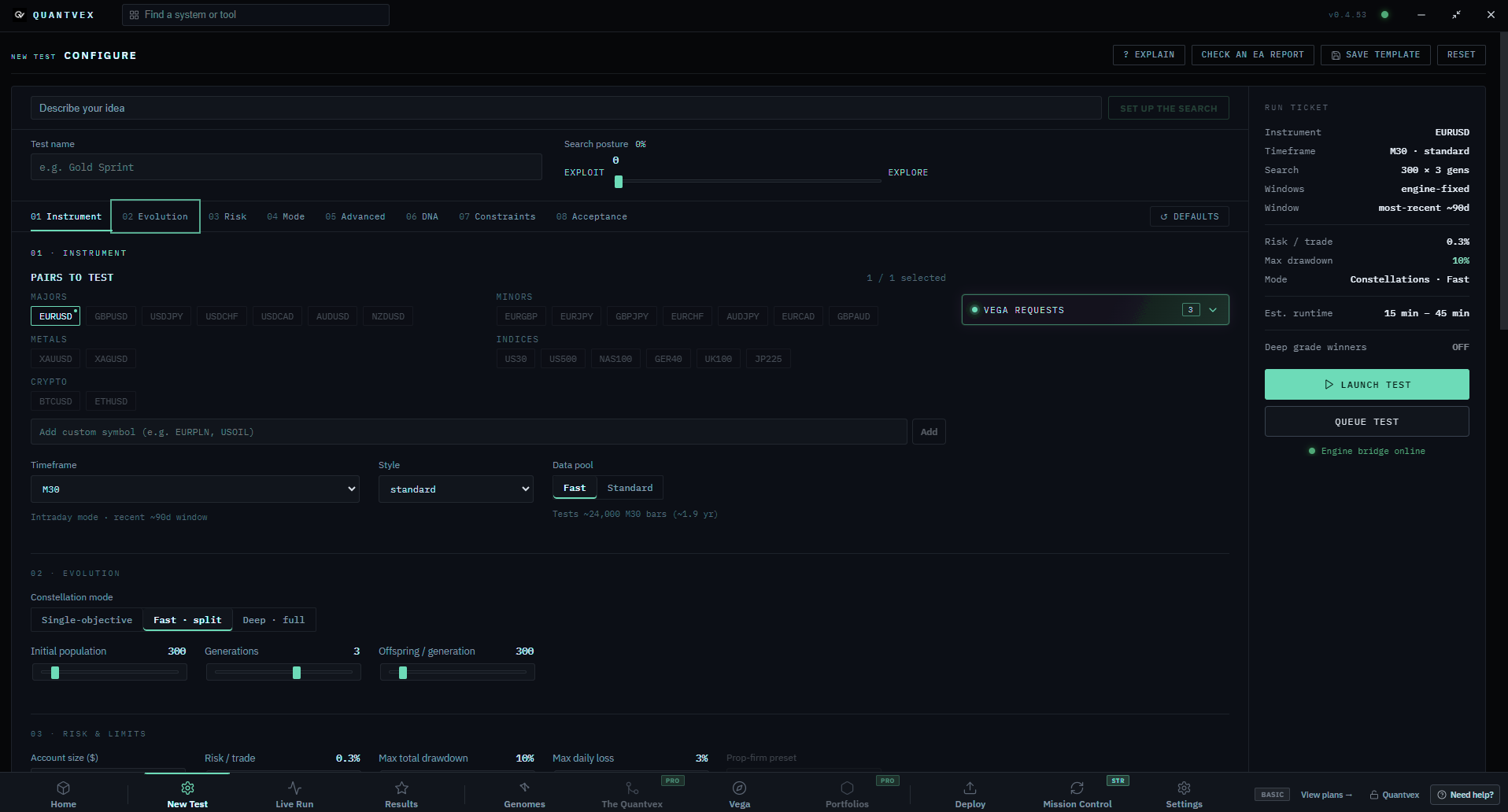Toggle the XAUUSD metals chip
Screen dimensions: 1508x812
pyautogui.click(x=56, y=359)
